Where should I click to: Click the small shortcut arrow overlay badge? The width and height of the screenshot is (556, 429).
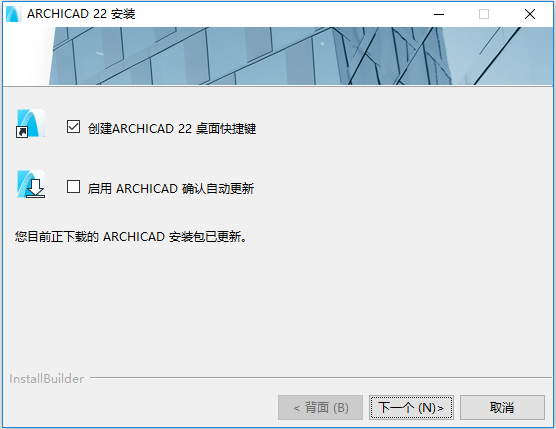pos(22,132)
